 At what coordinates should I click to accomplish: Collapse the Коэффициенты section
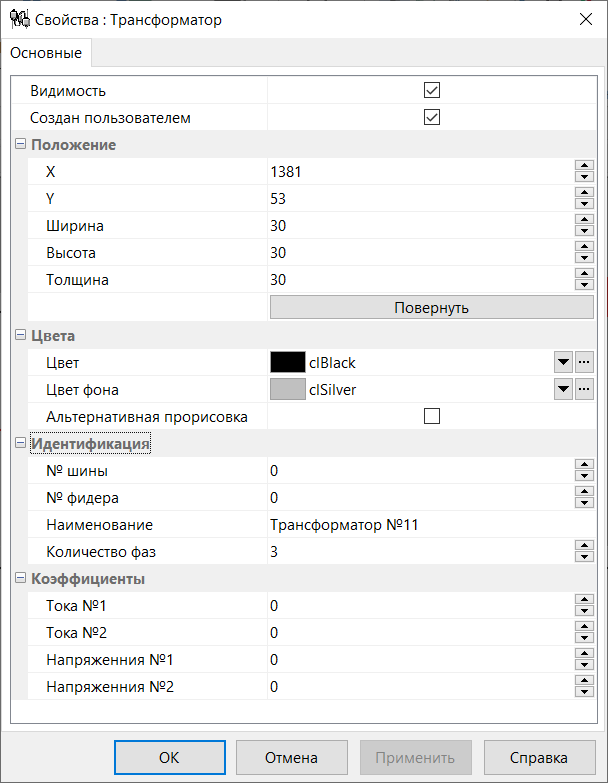[x=20, y=578]
